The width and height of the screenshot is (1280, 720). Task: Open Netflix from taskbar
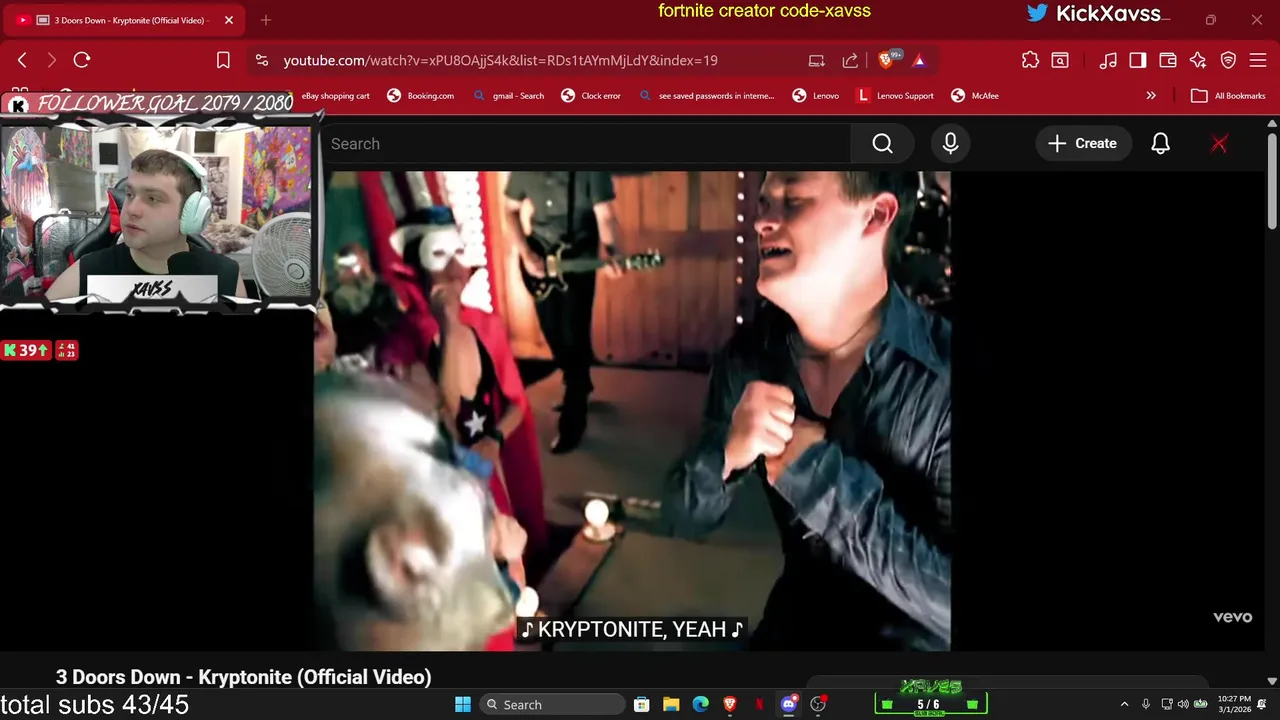click(760, 705)
